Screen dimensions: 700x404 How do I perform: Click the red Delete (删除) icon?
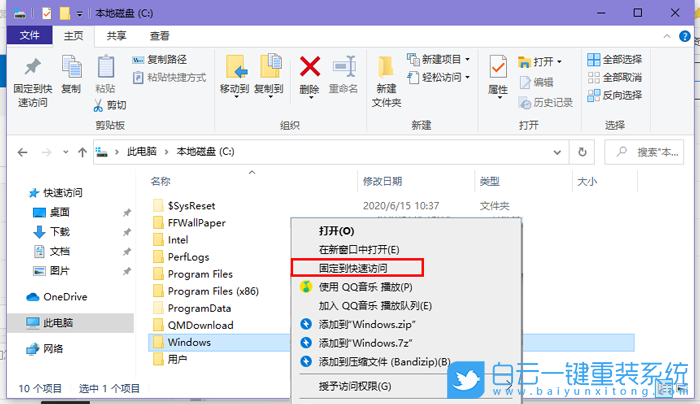309,67
